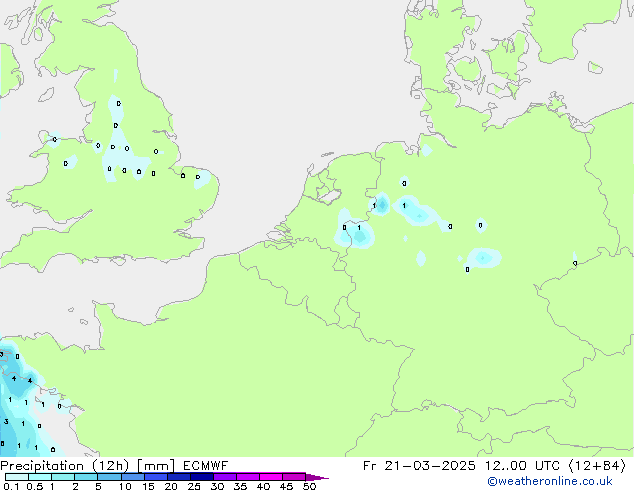This screenshot has width=634, height=490.
Task: Click the 15–20 mm blue legend swatch
Action: click(155, 477)
